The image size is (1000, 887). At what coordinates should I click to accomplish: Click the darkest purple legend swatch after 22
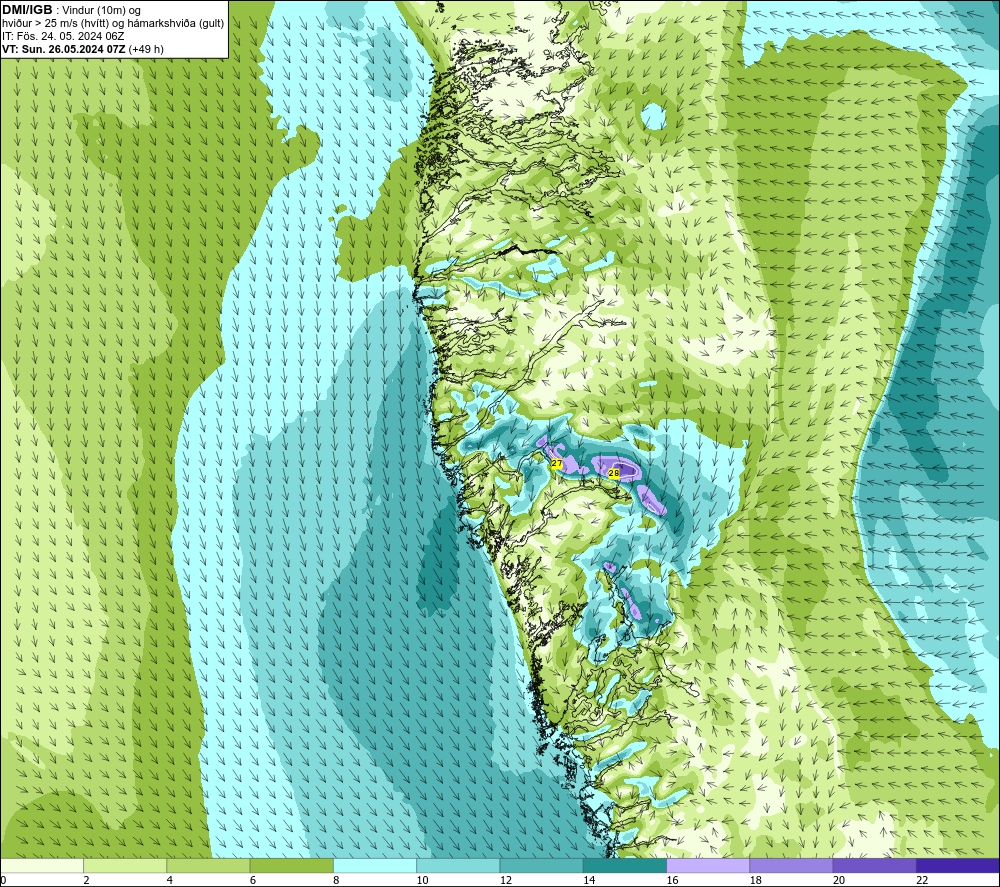click(957, 865)
